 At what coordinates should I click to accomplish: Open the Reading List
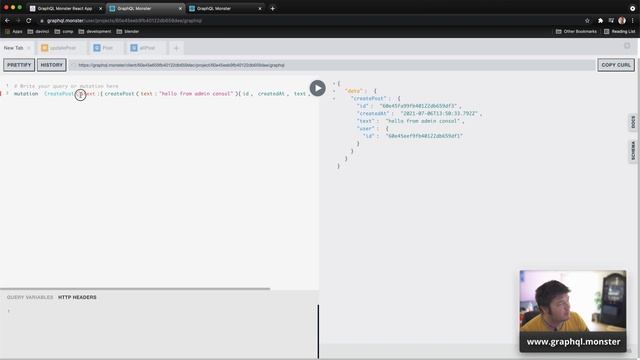(619, 31)
